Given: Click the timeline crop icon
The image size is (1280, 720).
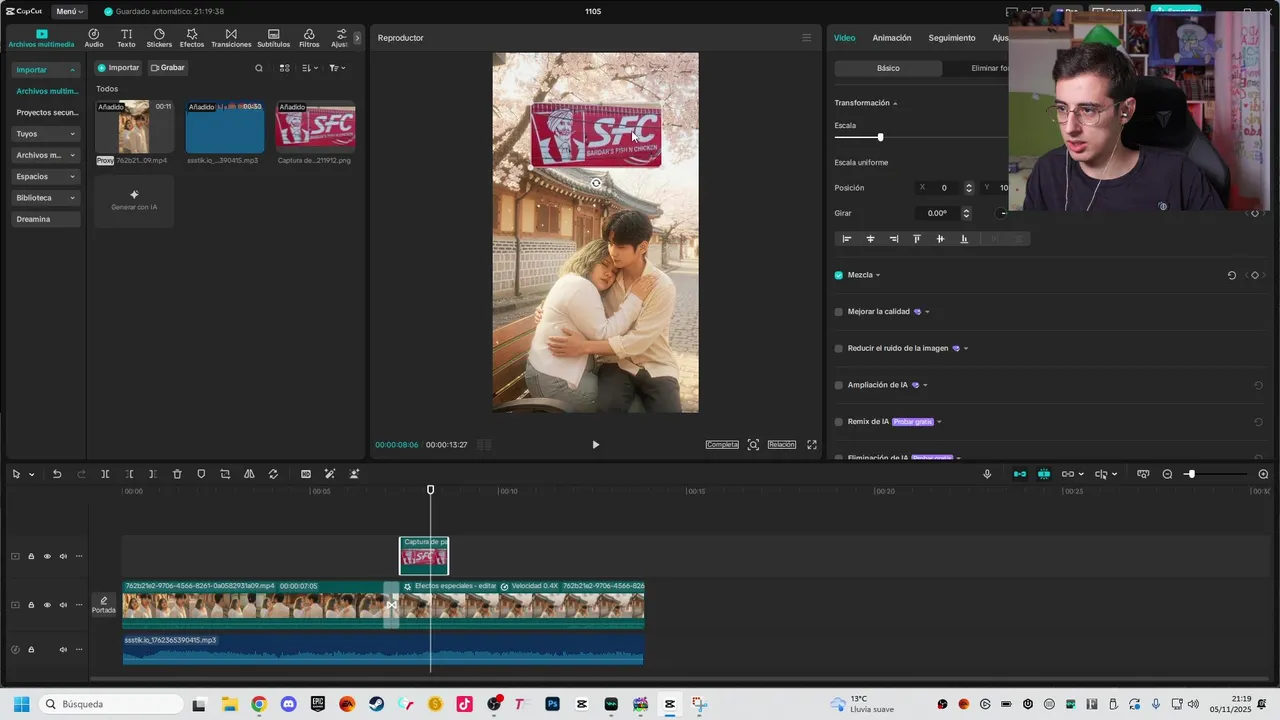Looking at the screenshot, I should (x=225, y=474).
